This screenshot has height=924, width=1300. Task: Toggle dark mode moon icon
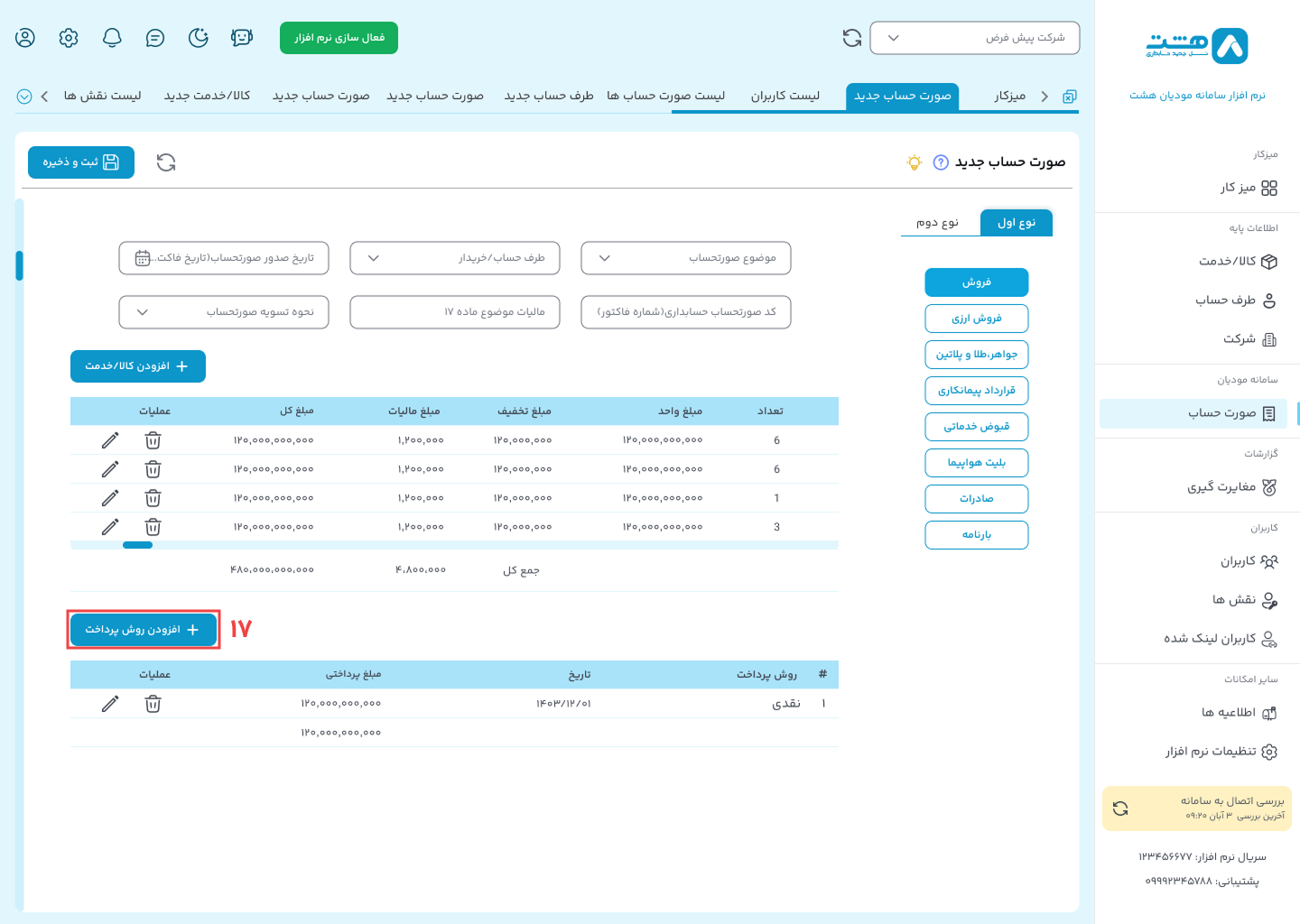click(199, 38)
